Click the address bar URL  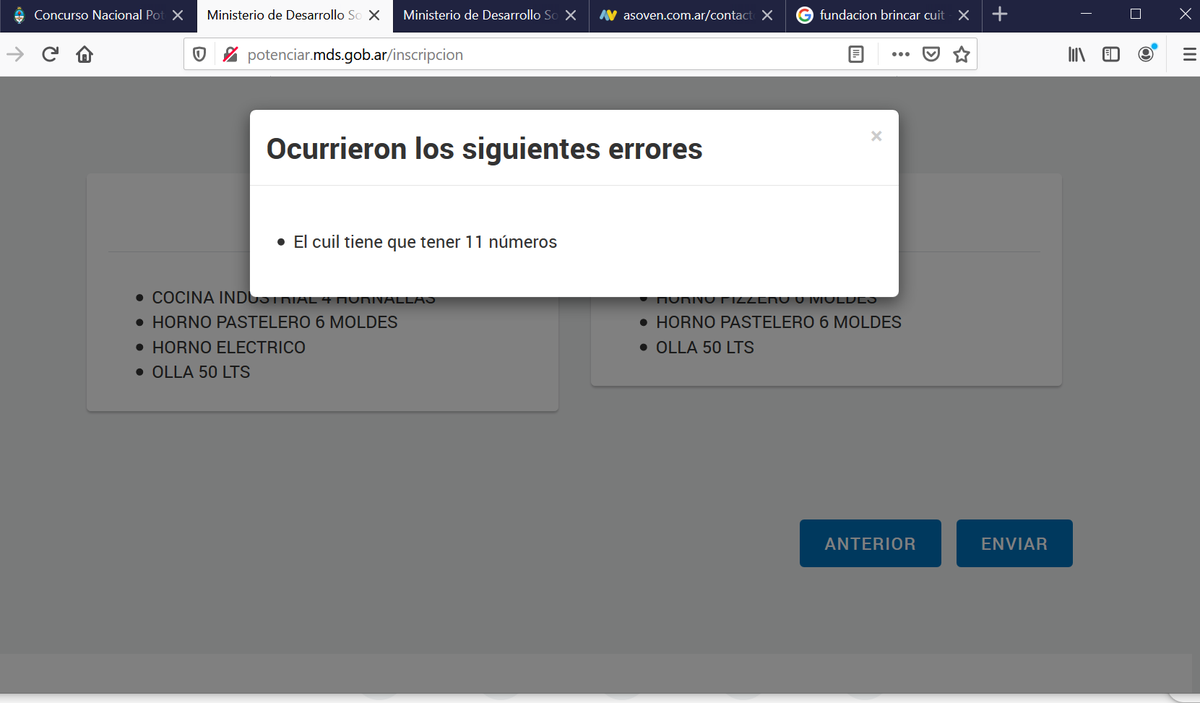pyautogui.click(x=355, y=55)
